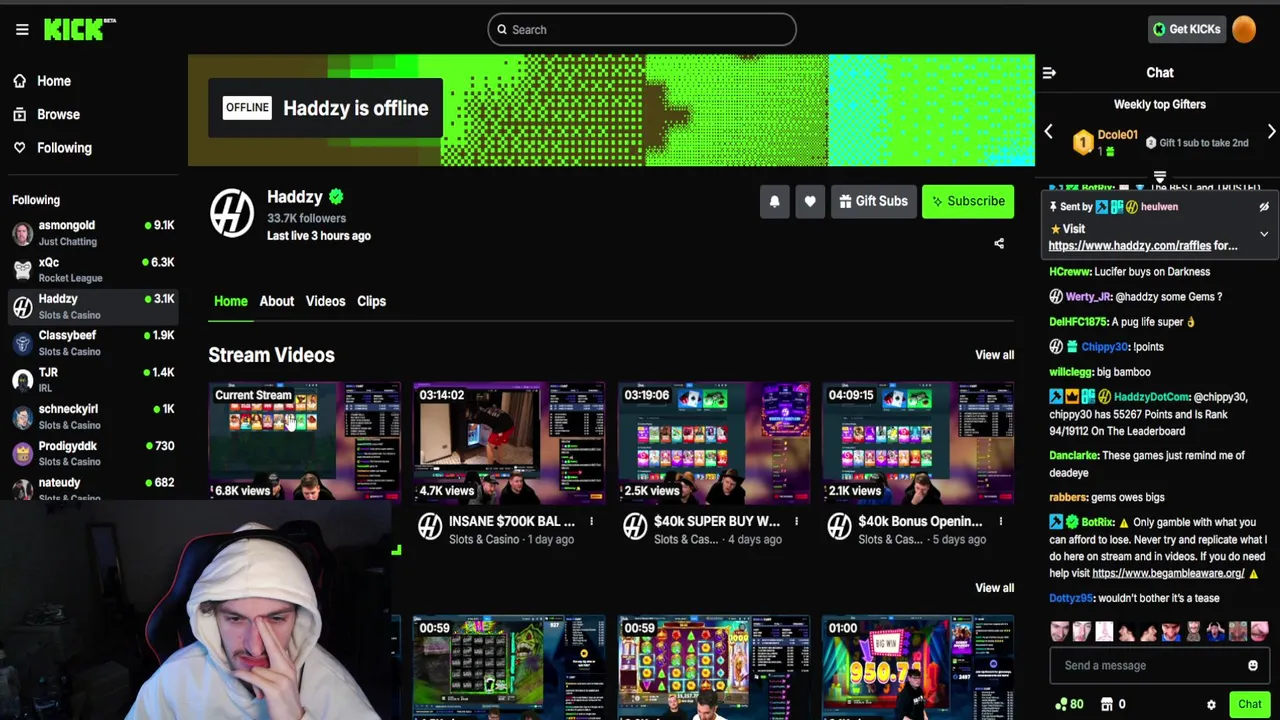The image size is (1280, 720).
Task: Click View all for Stream Videos
Action: pyautogui.click(x=994, y=355)
